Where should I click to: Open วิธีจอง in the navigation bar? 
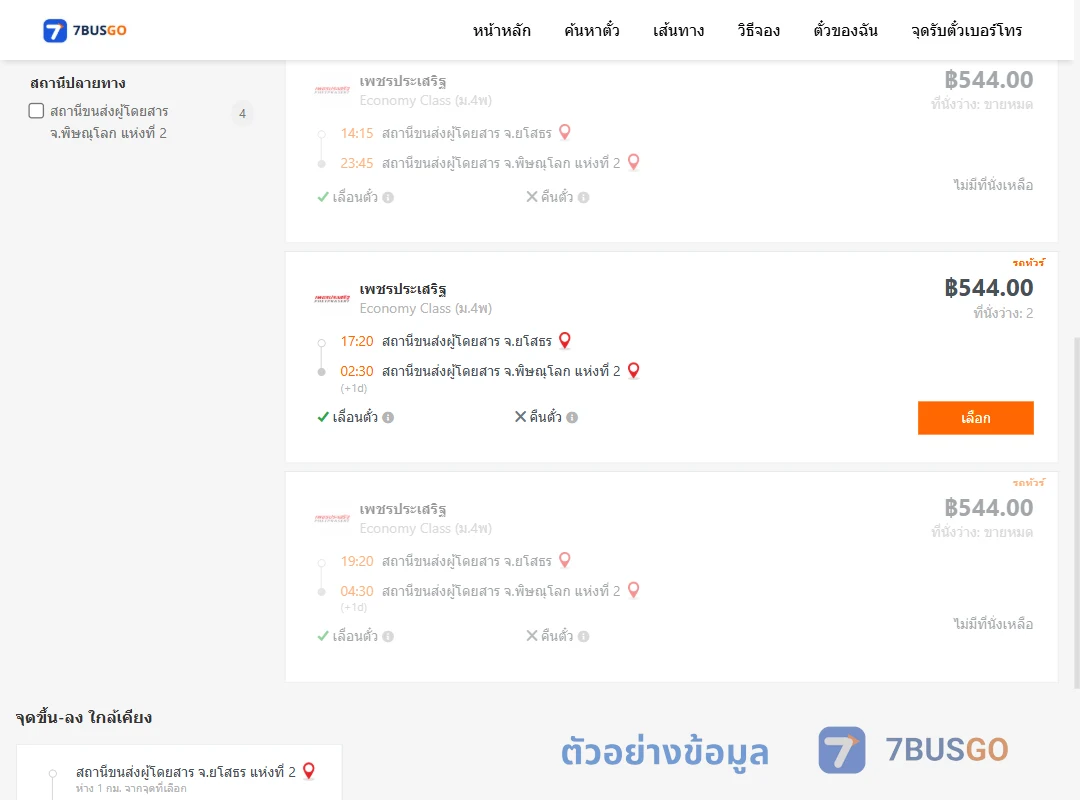point(758,30)
